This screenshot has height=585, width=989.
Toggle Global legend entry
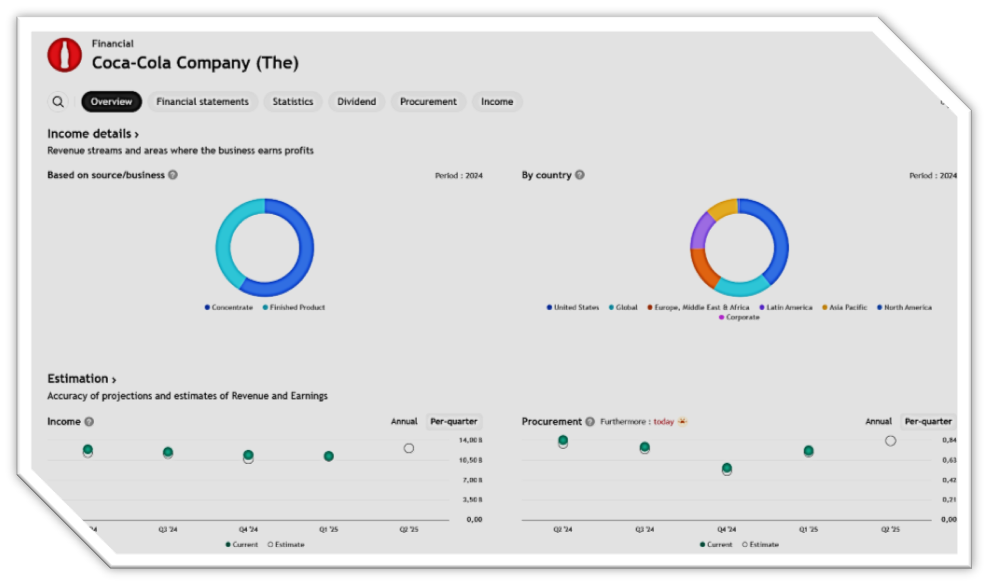point(623,307)
